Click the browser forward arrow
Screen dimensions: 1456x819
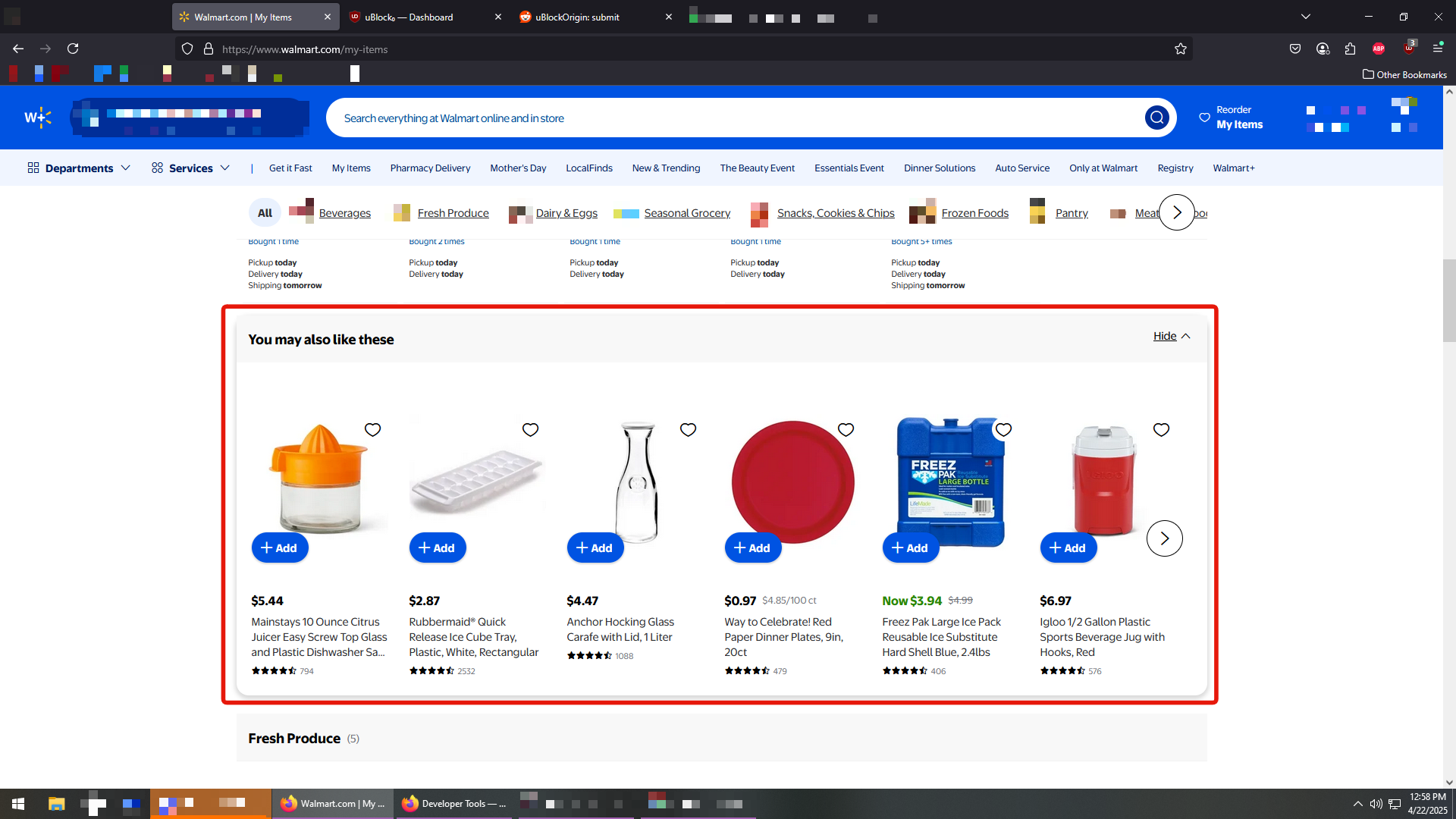click(x=45, y=49)
